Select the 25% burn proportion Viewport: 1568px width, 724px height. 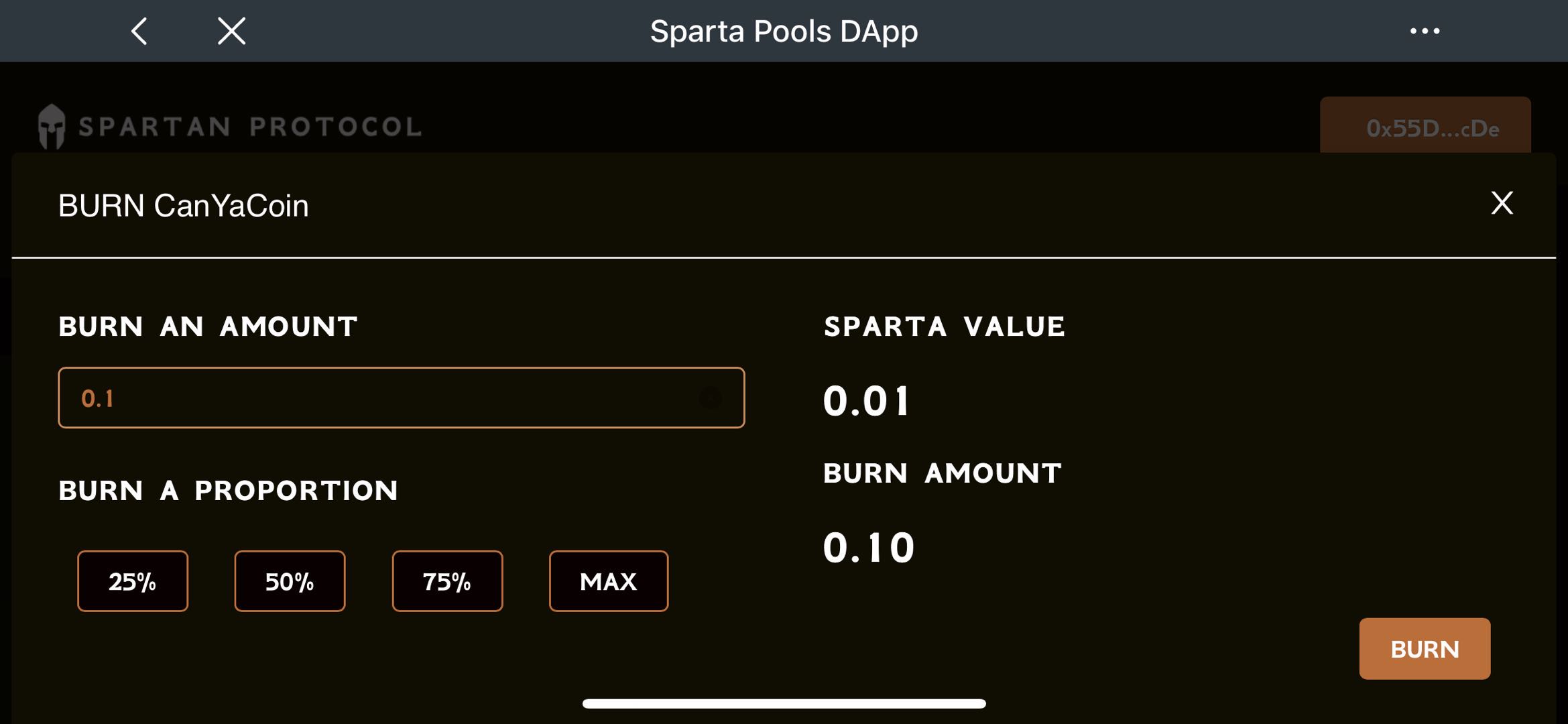point(132,581)
